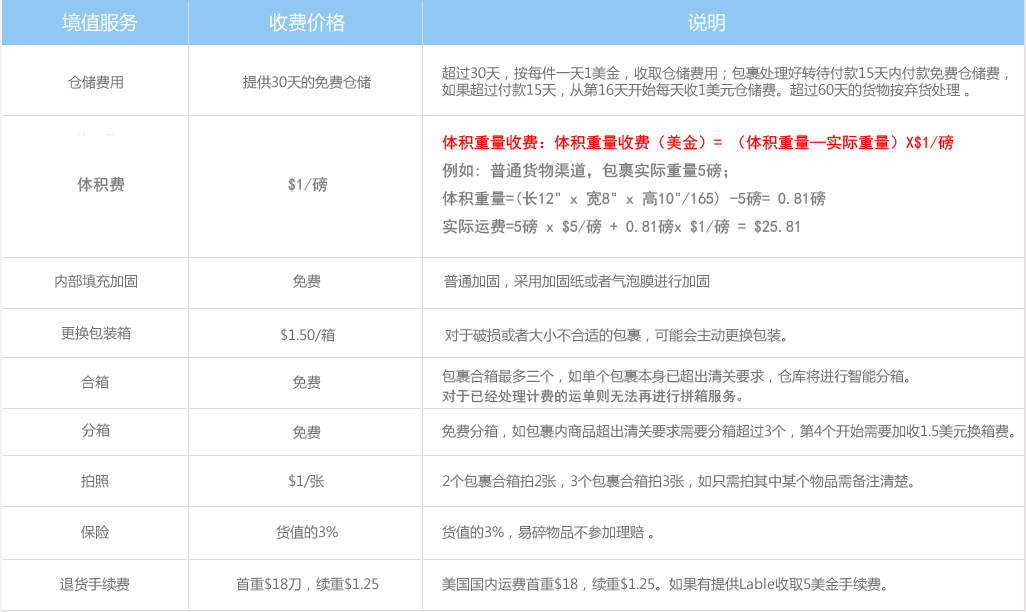Click the 实际运费 calculation example line
The image size is (1026, 612).
click(x=621, y=227)
